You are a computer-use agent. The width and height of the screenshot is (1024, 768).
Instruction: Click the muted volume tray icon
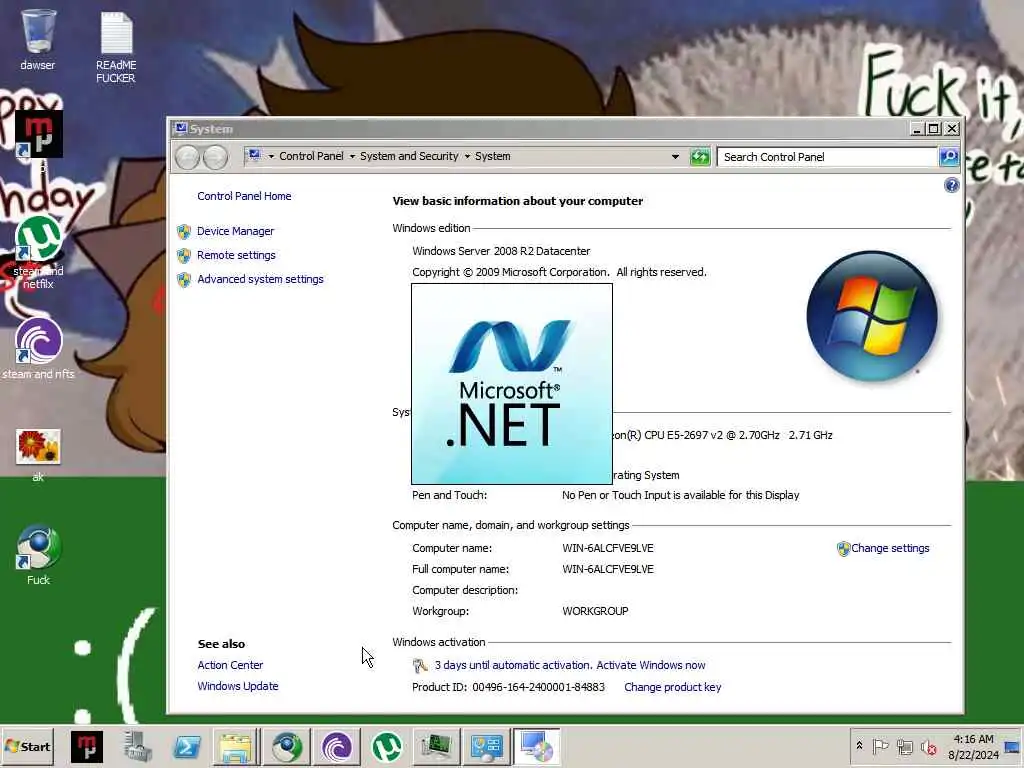tap(928, 747)
